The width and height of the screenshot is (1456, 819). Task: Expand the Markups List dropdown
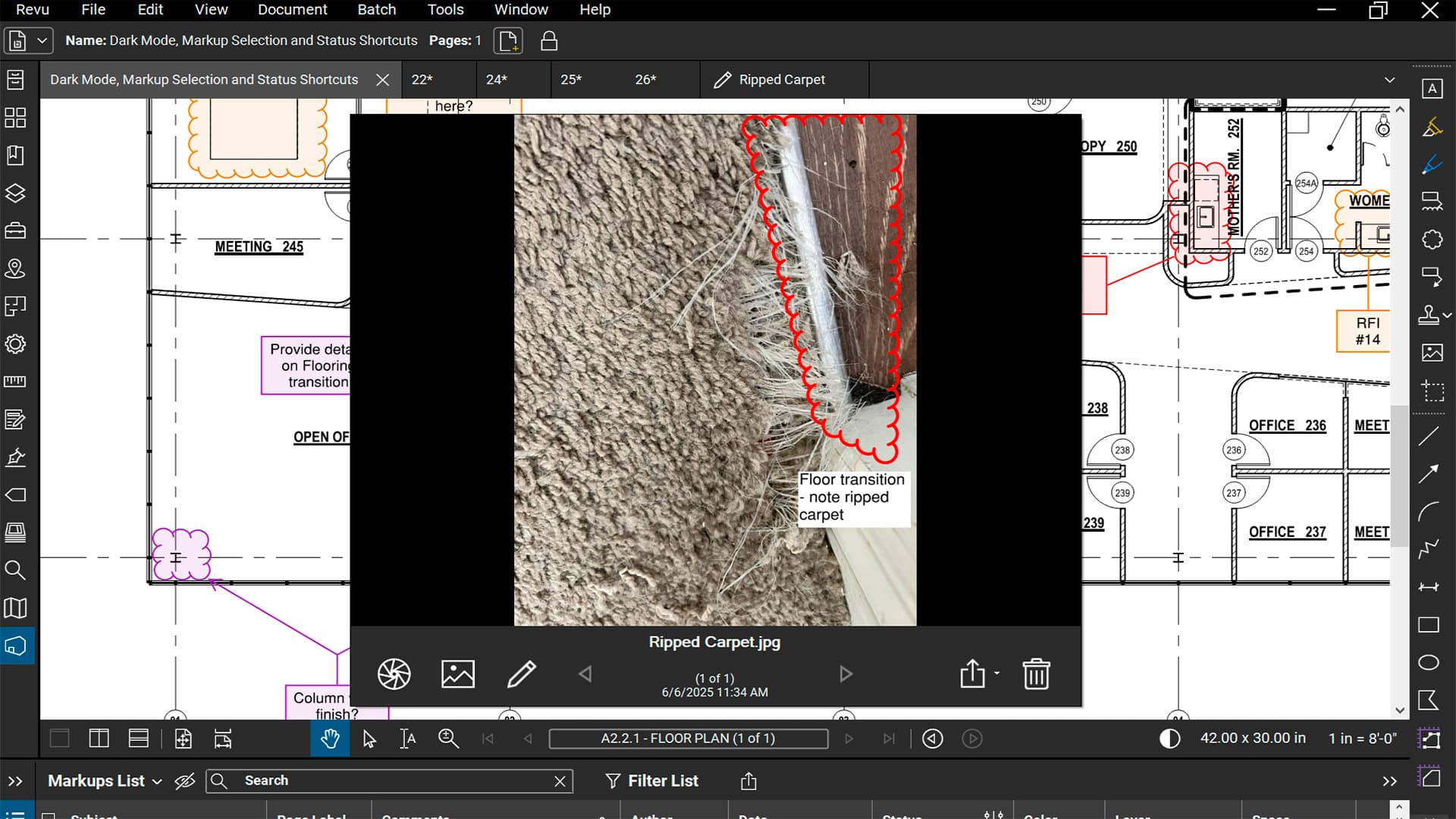tap(157, 781)
